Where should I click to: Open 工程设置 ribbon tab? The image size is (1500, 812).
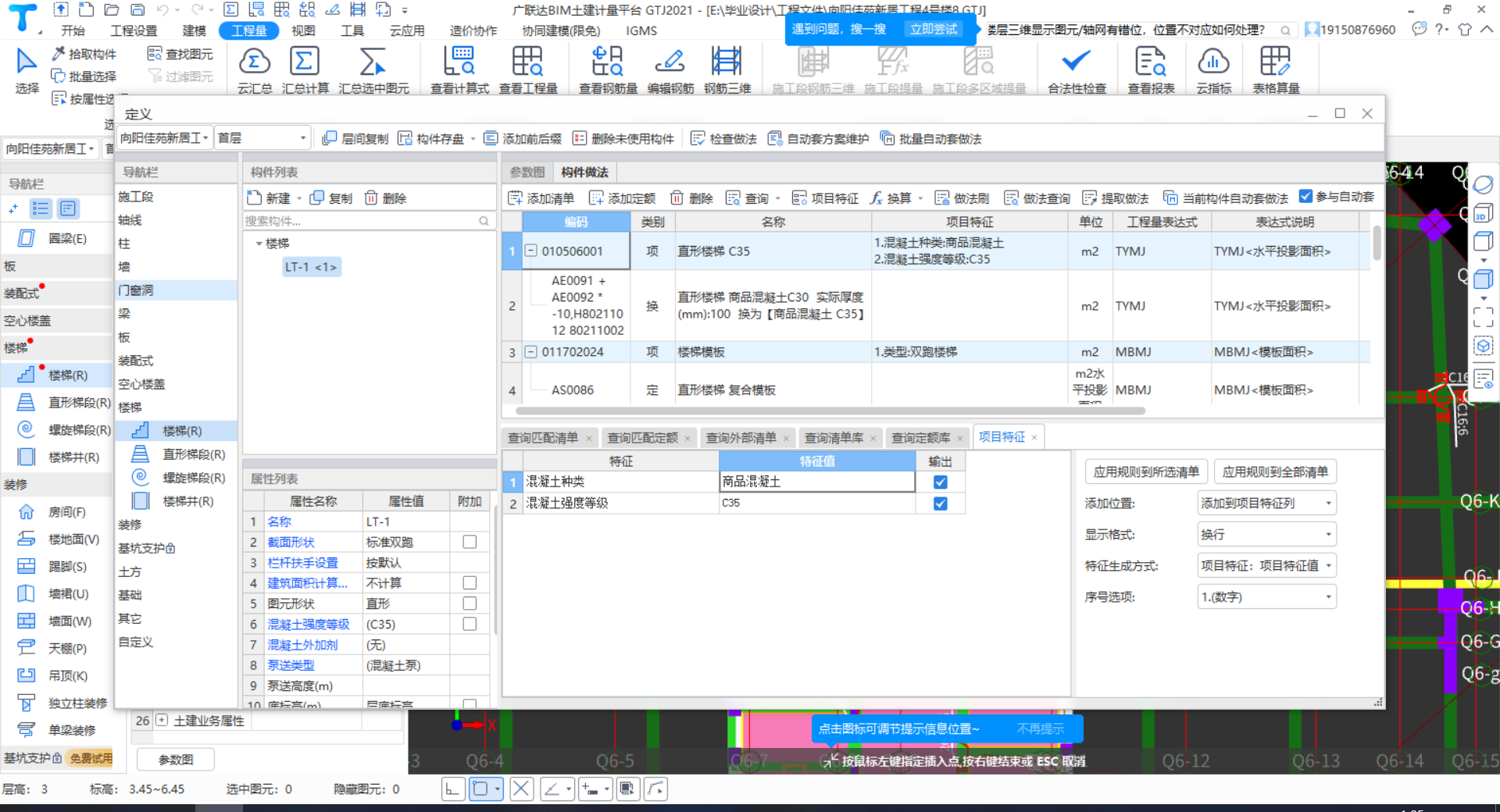click(x=134, y=30)
